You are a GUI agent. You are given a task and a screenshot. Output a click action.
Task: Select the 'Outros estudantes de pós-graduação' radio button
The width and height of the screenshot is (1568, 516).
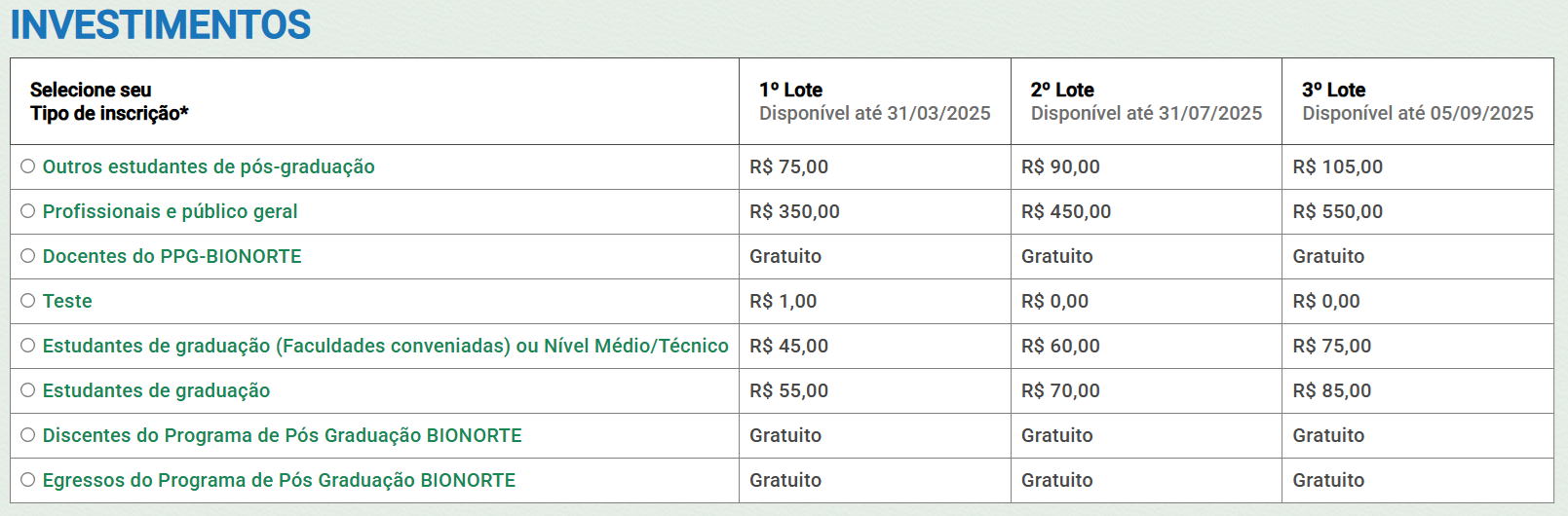point(28,166)
